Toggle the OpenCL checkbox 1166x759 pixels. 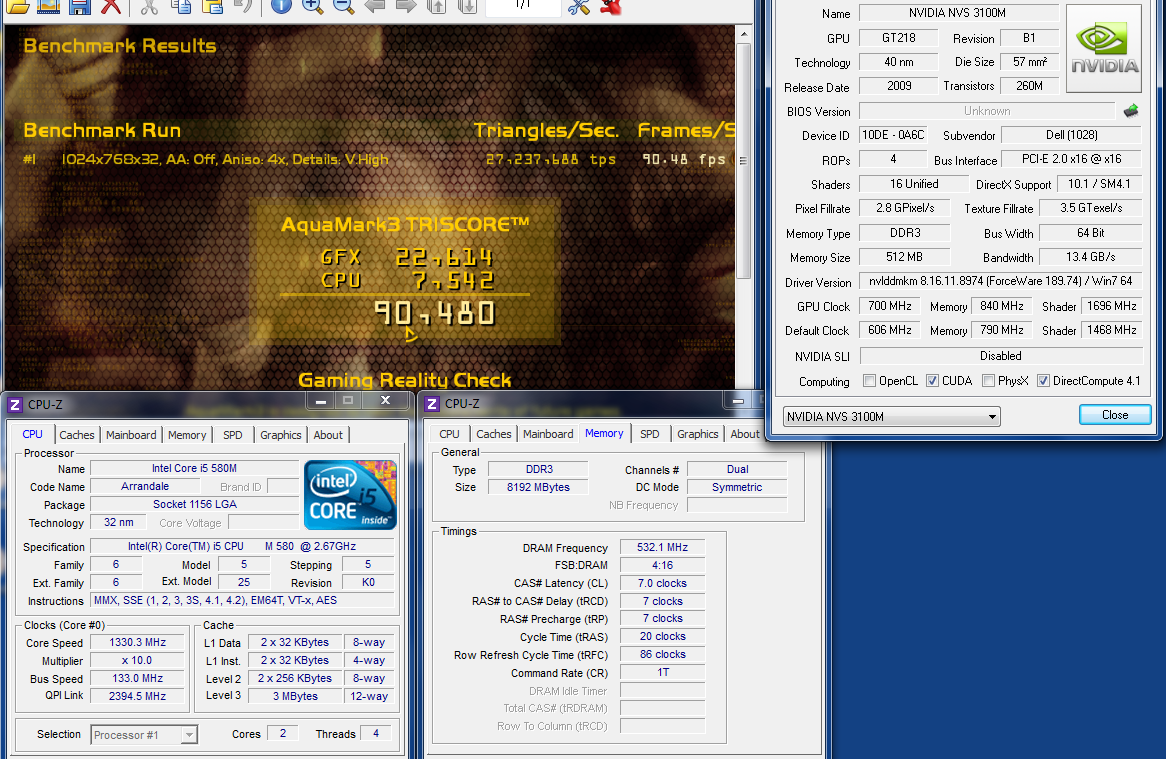tap(869, 381)
